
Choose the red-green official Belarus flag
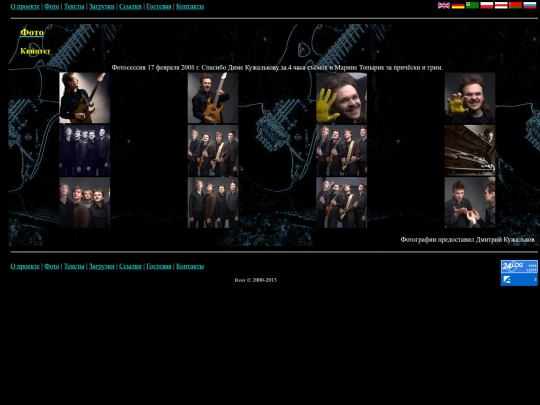tap(515, 5)
